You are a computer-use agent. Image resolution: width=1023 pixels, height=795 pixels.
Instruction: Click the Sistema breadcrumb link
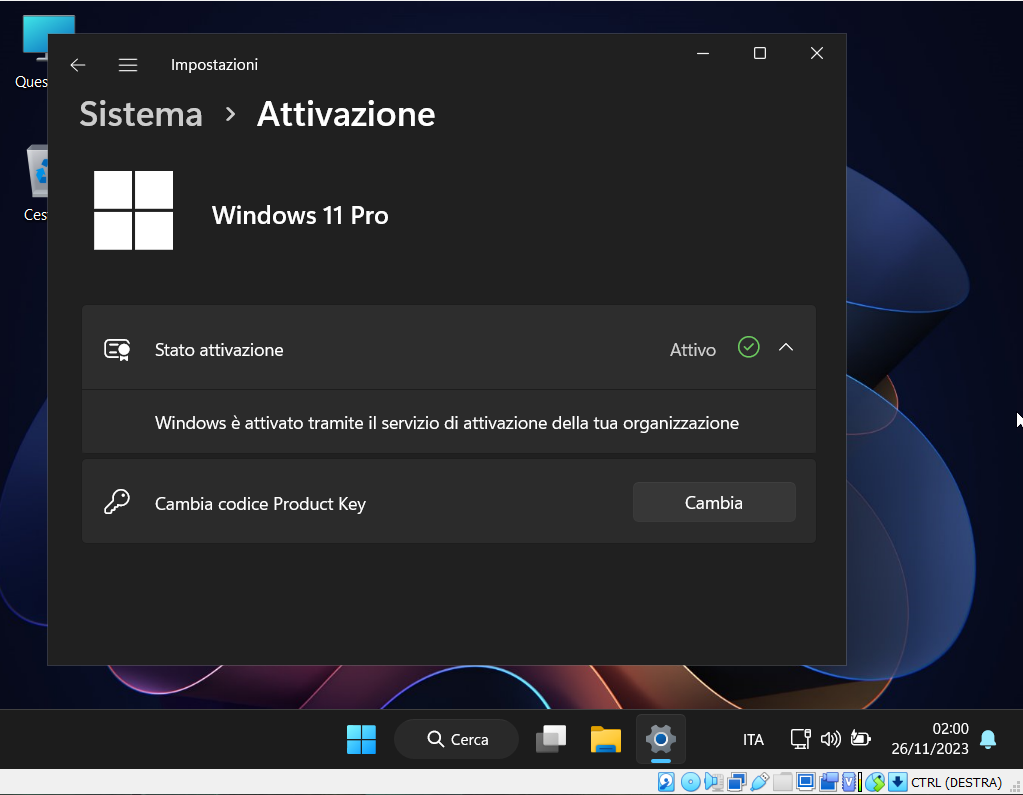(141, 114)
